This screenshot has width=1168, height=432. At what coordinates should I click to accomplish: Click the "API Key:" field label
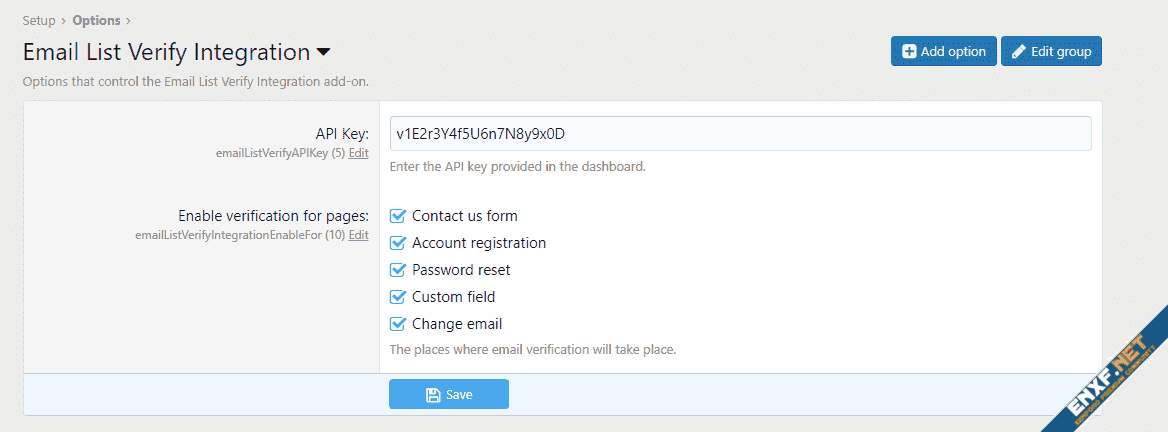[342, 134]
